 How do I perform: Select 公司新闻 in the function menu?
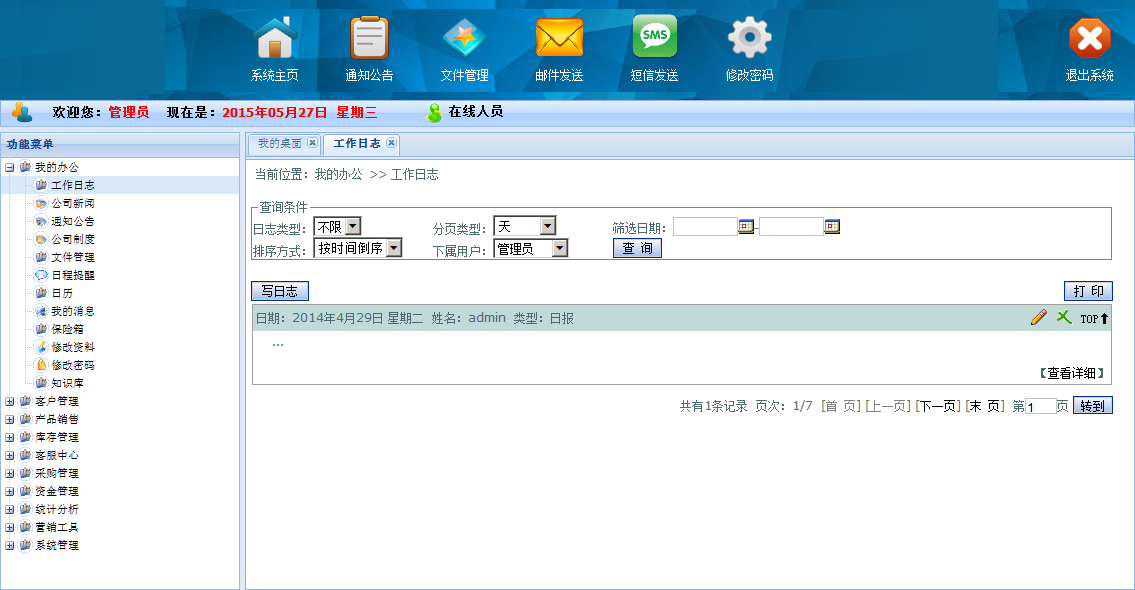(x=73, y=203)
